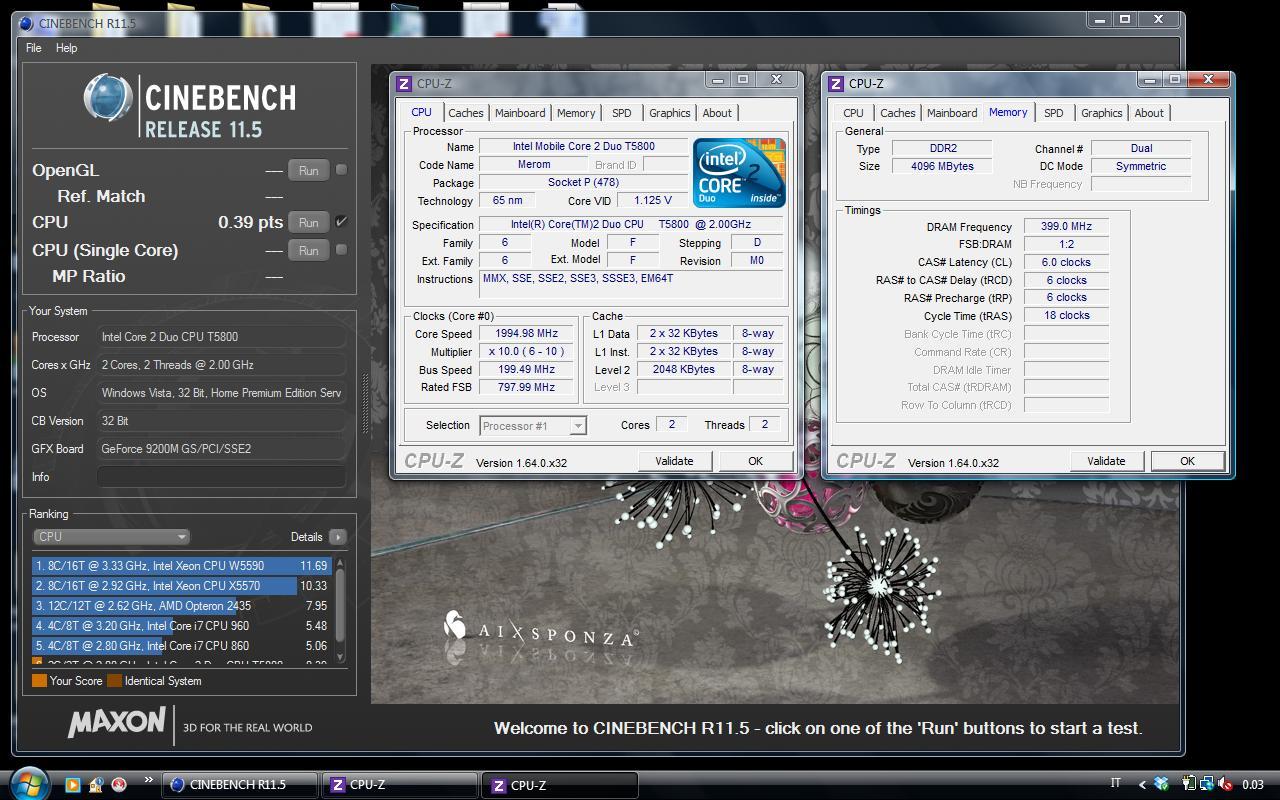This screenshot has height=800, width=1280.
Task: Open the network connection tray icon
Action: coord(1207,785)
